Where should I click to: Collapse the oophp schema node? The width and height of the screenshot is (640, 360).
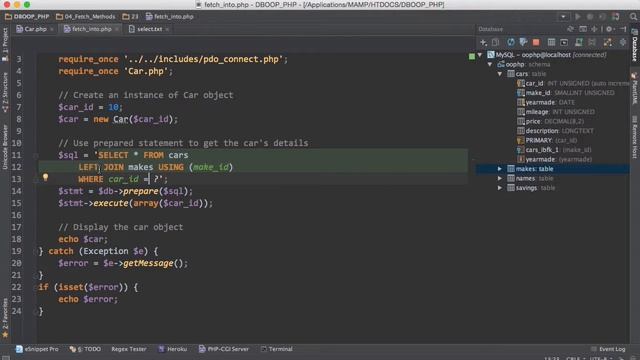coord(490,64)
